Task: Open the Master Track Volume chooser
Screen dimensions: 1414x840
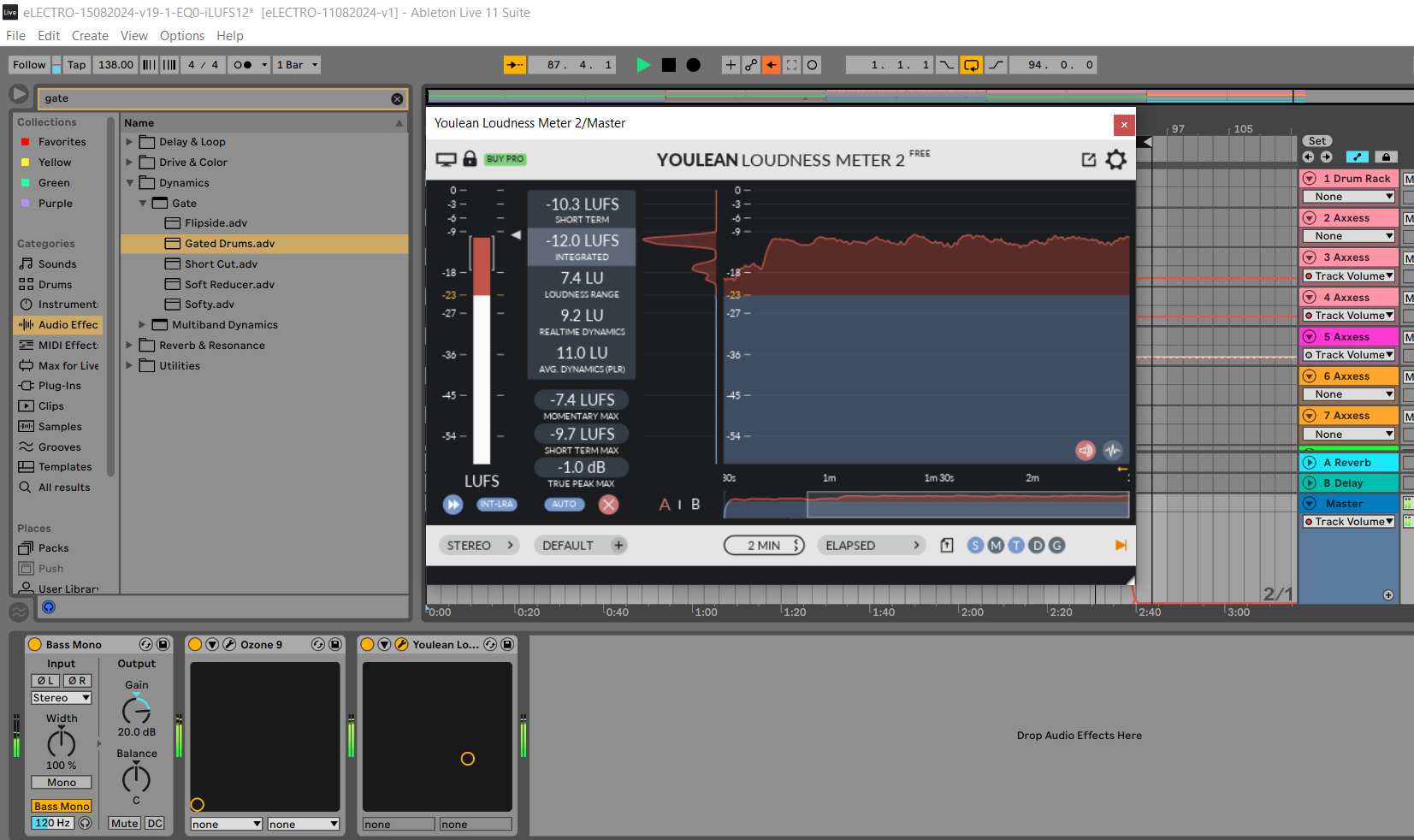Action: [1349, 522]
